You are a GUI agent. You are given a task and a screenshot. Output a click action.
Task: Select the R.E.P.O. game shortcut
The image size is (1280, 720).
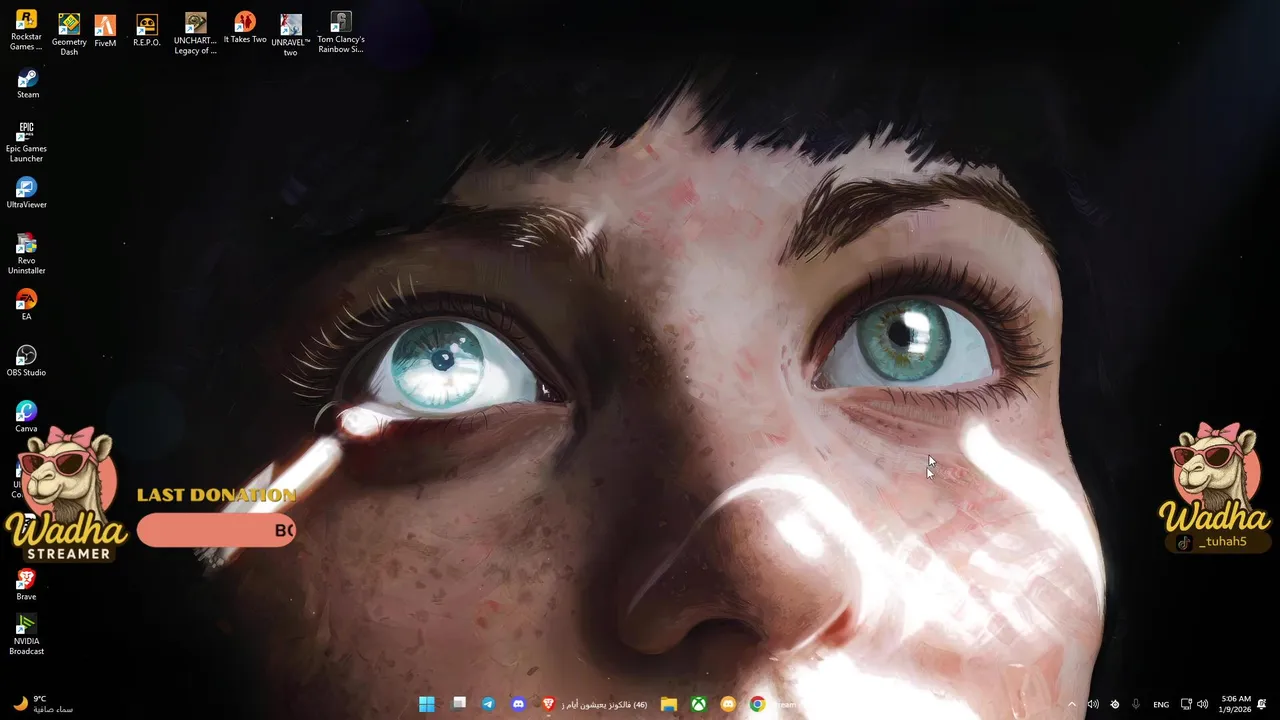pyautogui.click(x=147, y=31)
